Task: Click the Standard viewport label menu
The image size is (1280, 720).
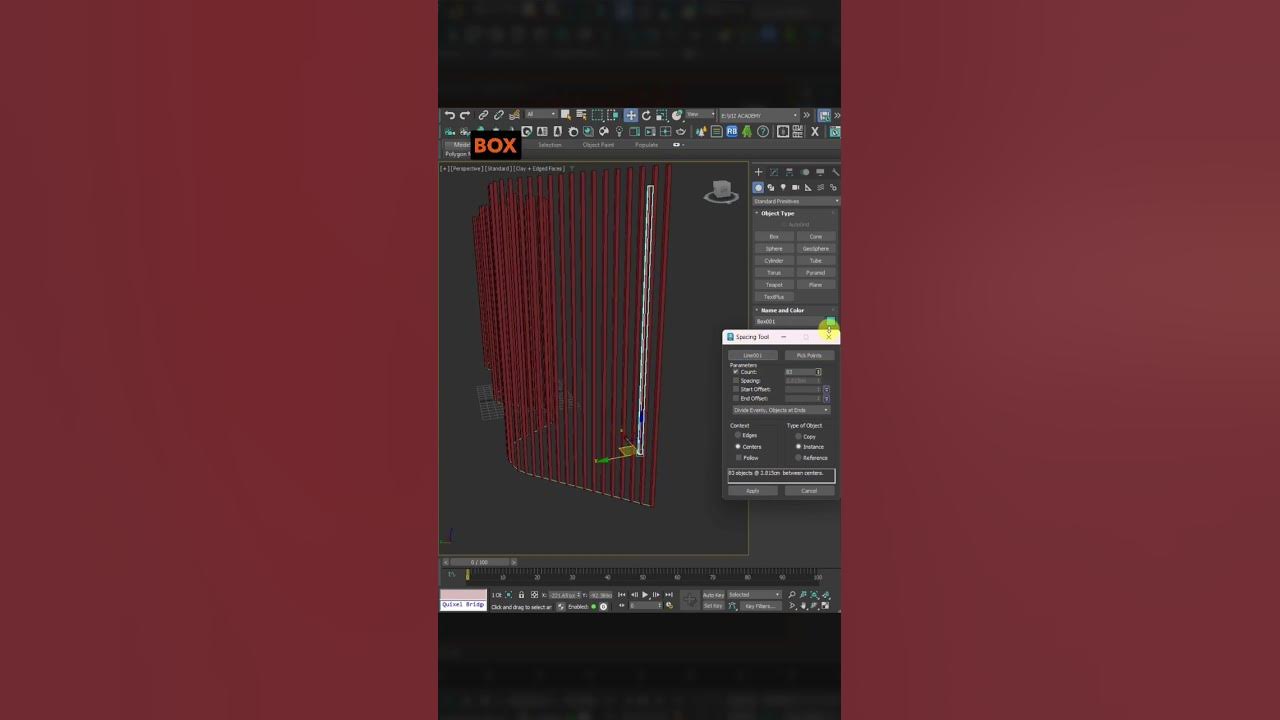Action: point(499,169)
